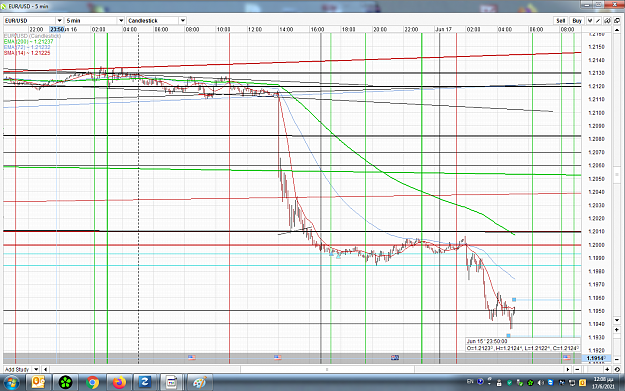Open the Candlestick chart type dropdown
The image size is (625, 391).
(x=183, y=20)
